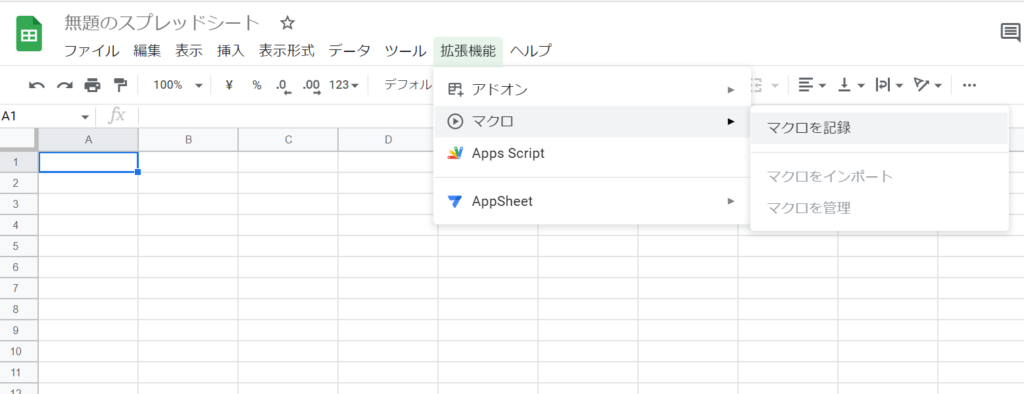
Task: Launch Apps Script from the menu
Action: coord(592,154)
